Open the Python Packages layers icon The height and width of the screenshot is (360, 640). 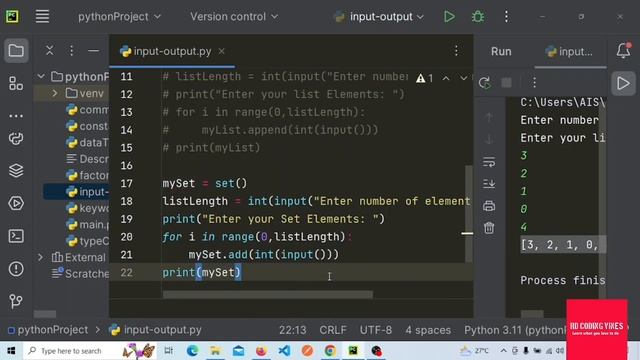[x=16, y=171]
